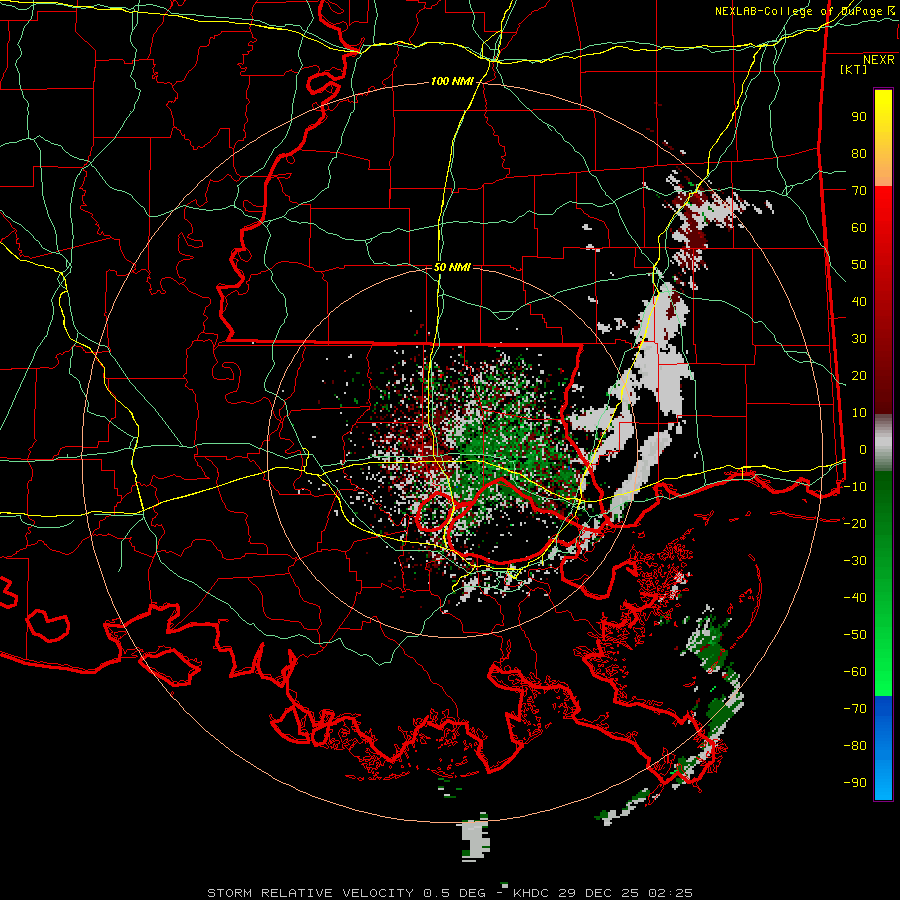Click the -80 value on the velocity scale
900x900 pixels.
[855, 746]
